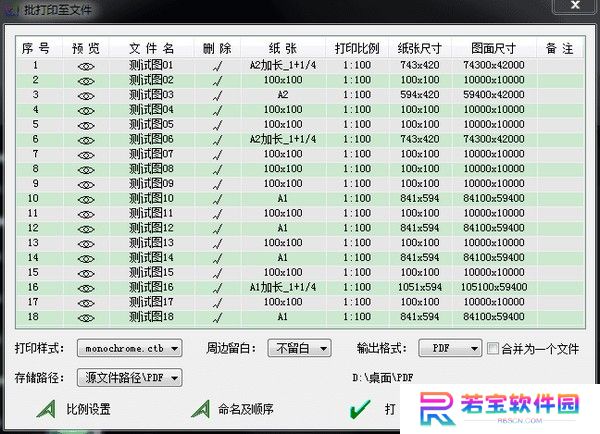This screenshot has height=434, width=600.
Task: Click delete mark for 测试图06 row
Action: pyautogui.click(x=217, y=140)
